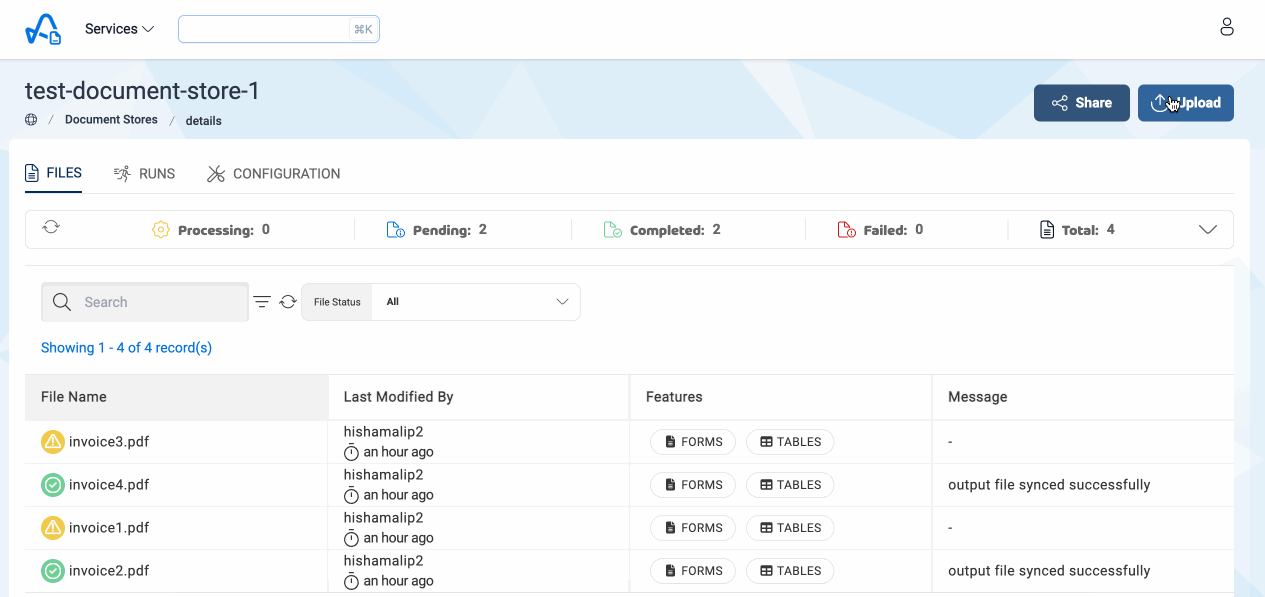Click the details breadcrumb item
This screenshot has height=597, width=1265.
tap(204, 121)
